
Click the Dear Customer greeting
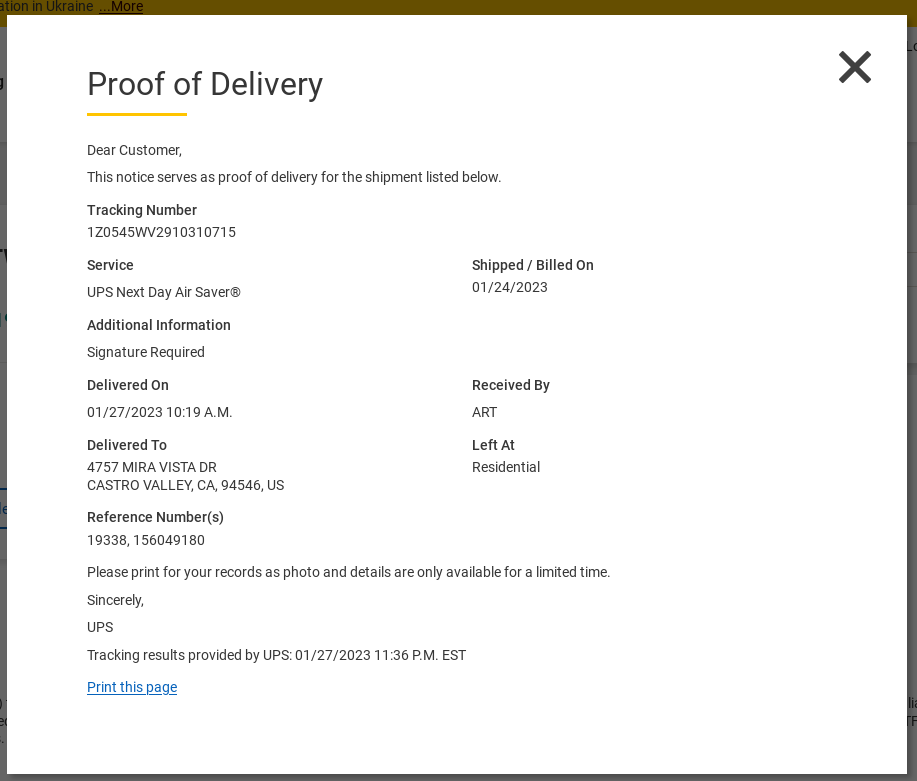click(135, 150)
